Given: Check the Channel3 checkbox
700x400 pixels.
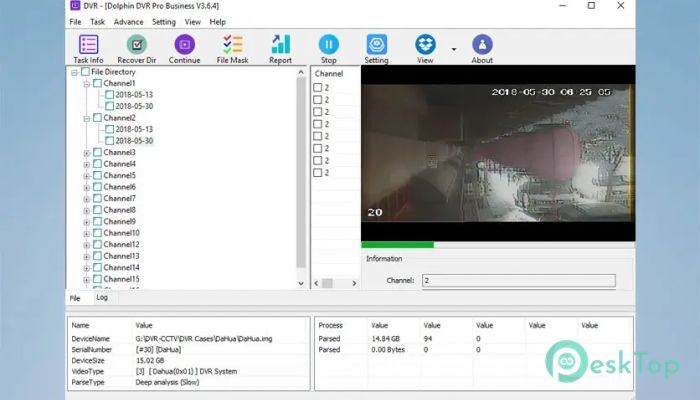Looking at the screenshot, I should tap(97, 152).
